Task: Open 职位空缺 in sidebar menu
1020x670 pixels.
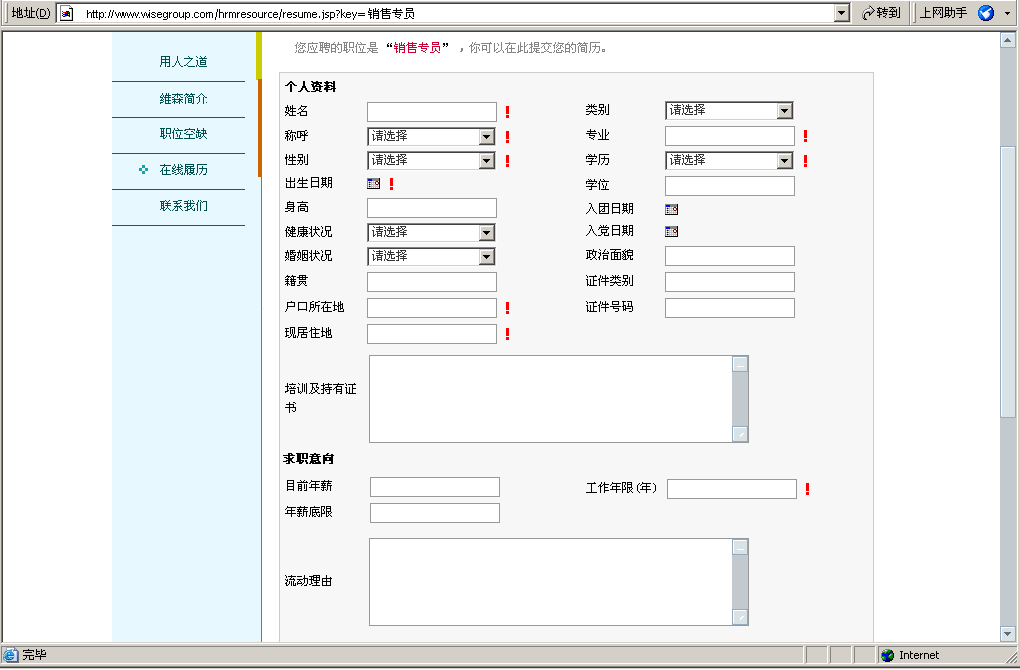Action: [x=183, y=134]
